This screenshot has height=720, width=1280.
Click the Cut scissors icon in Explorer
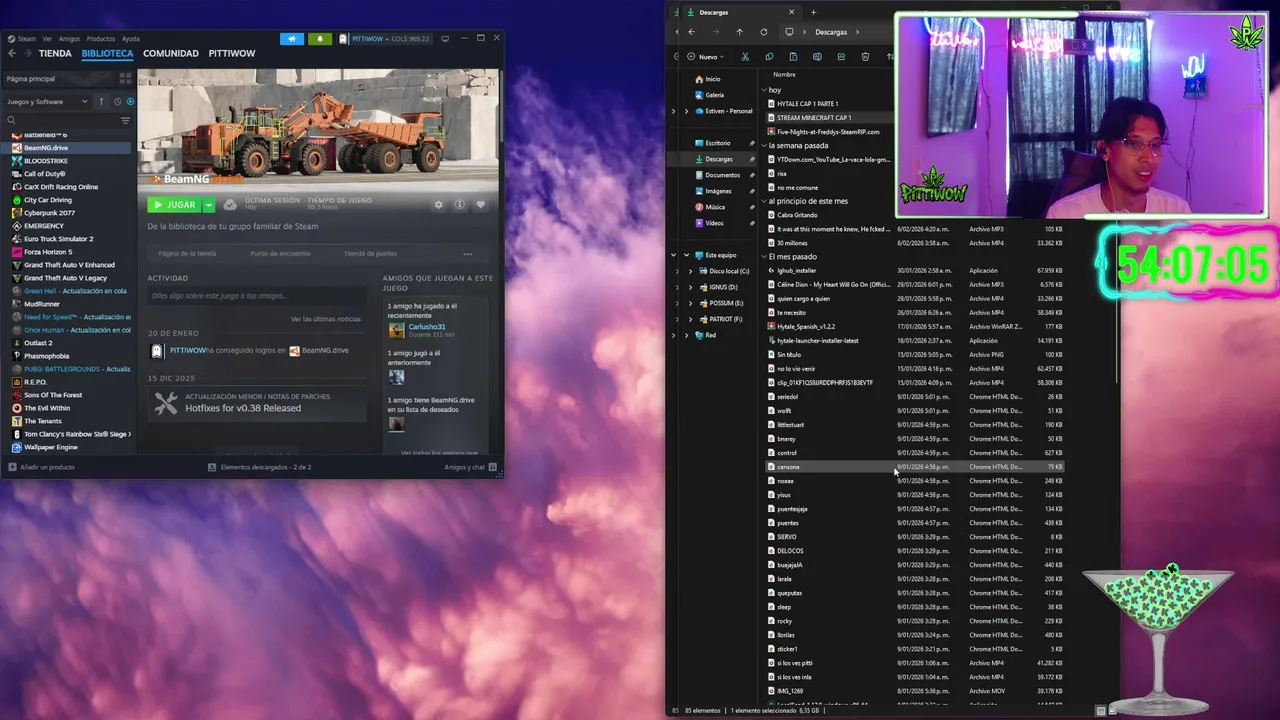pos(745,57)
